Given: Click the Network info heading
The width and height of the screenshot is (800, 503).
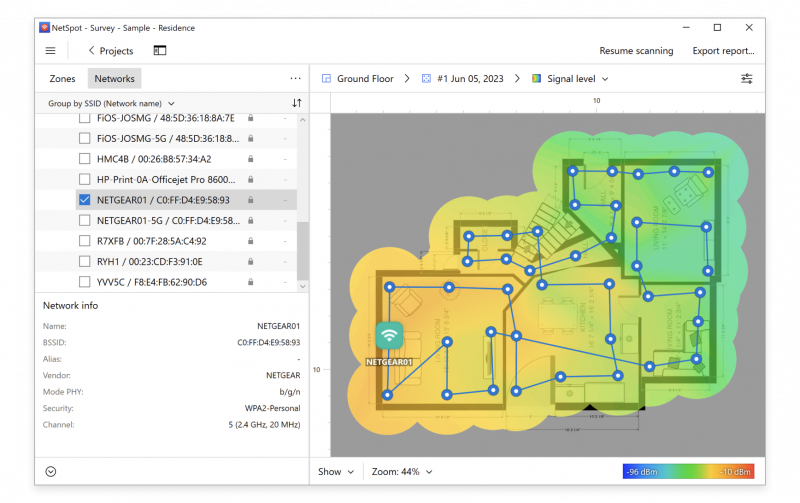Looking at the screenshot, I should [x=70, y=306].
